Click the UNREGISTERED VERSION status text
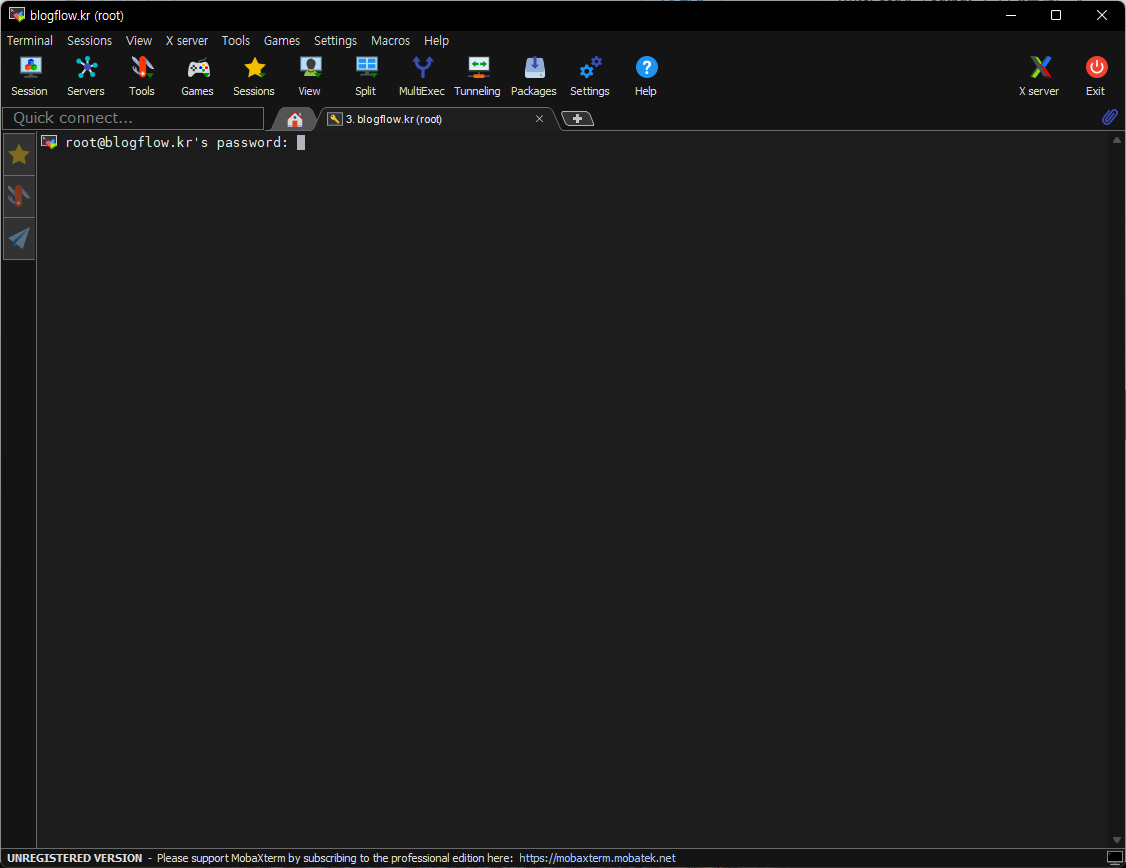 pos(75,858)
